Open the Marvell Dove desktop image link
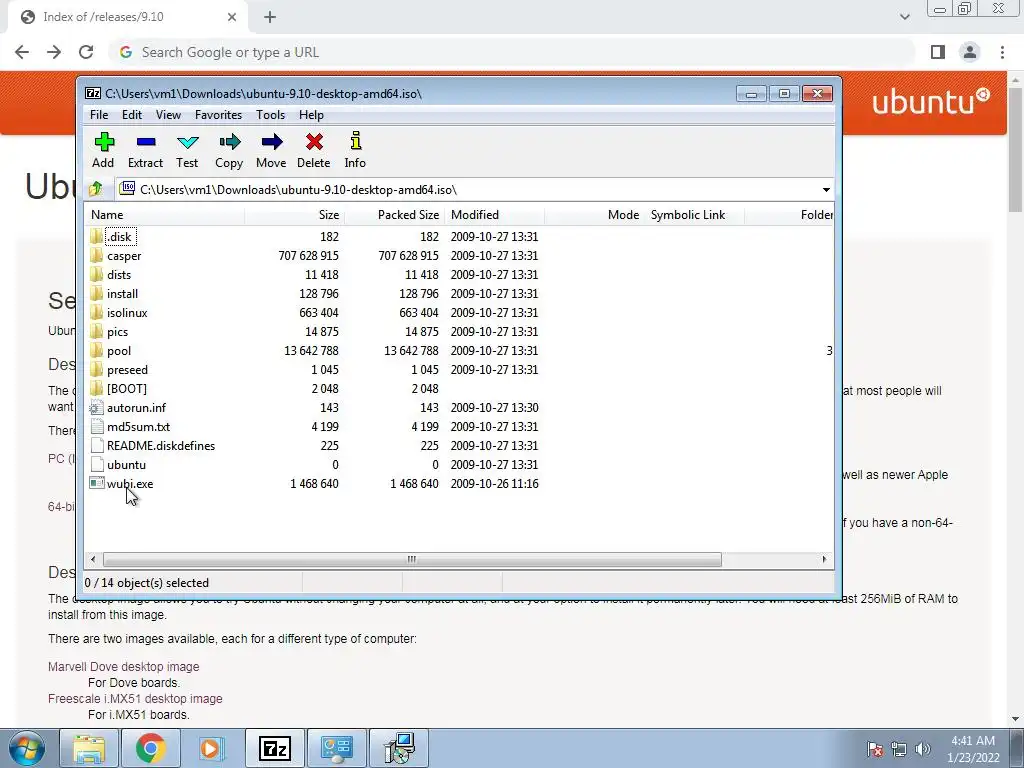Image resolution: width=1024 pixels, height=768 pixels. [123, 667]
